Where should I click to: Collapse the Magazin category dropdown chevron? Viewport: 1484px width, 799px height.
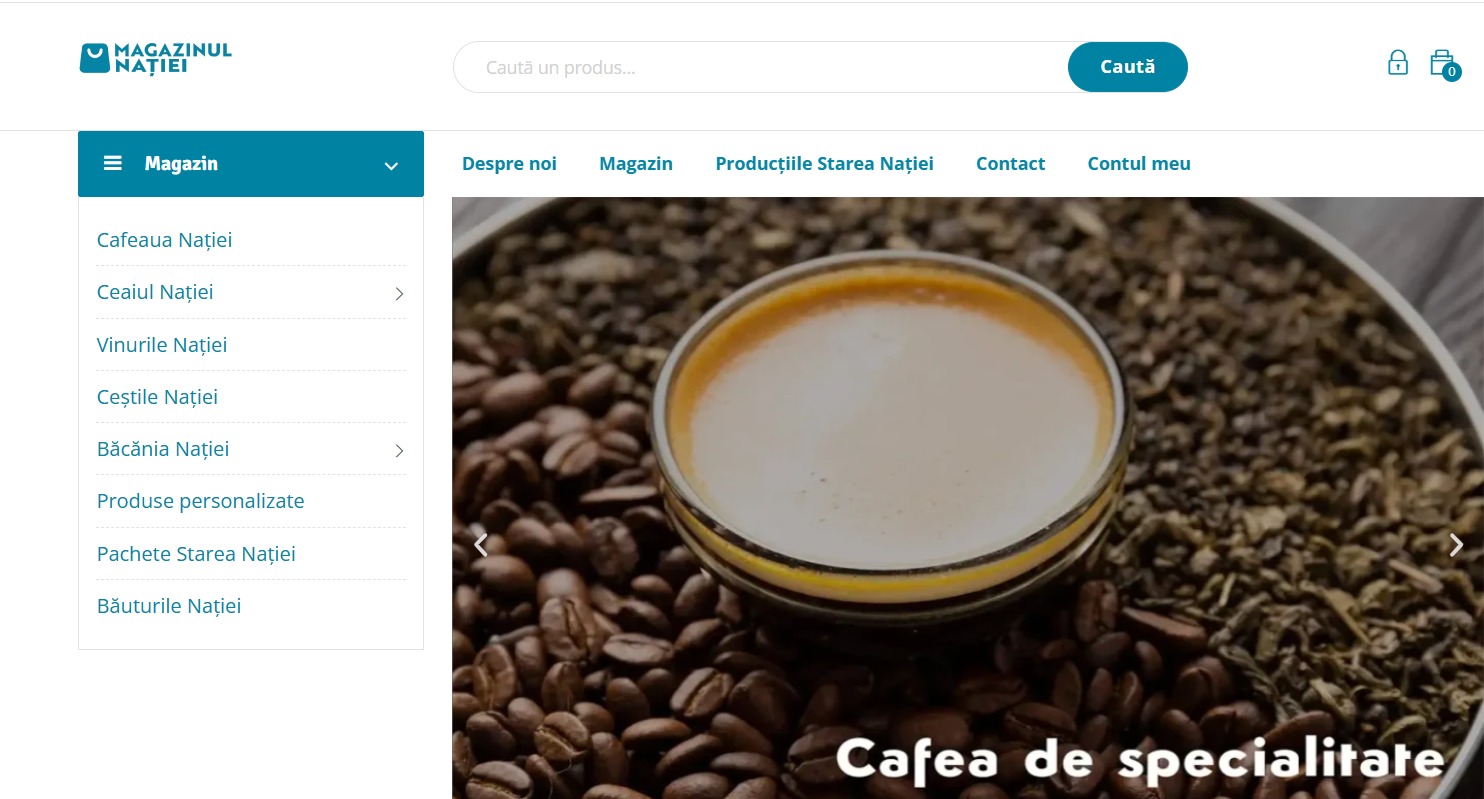(x=391, y=165)
